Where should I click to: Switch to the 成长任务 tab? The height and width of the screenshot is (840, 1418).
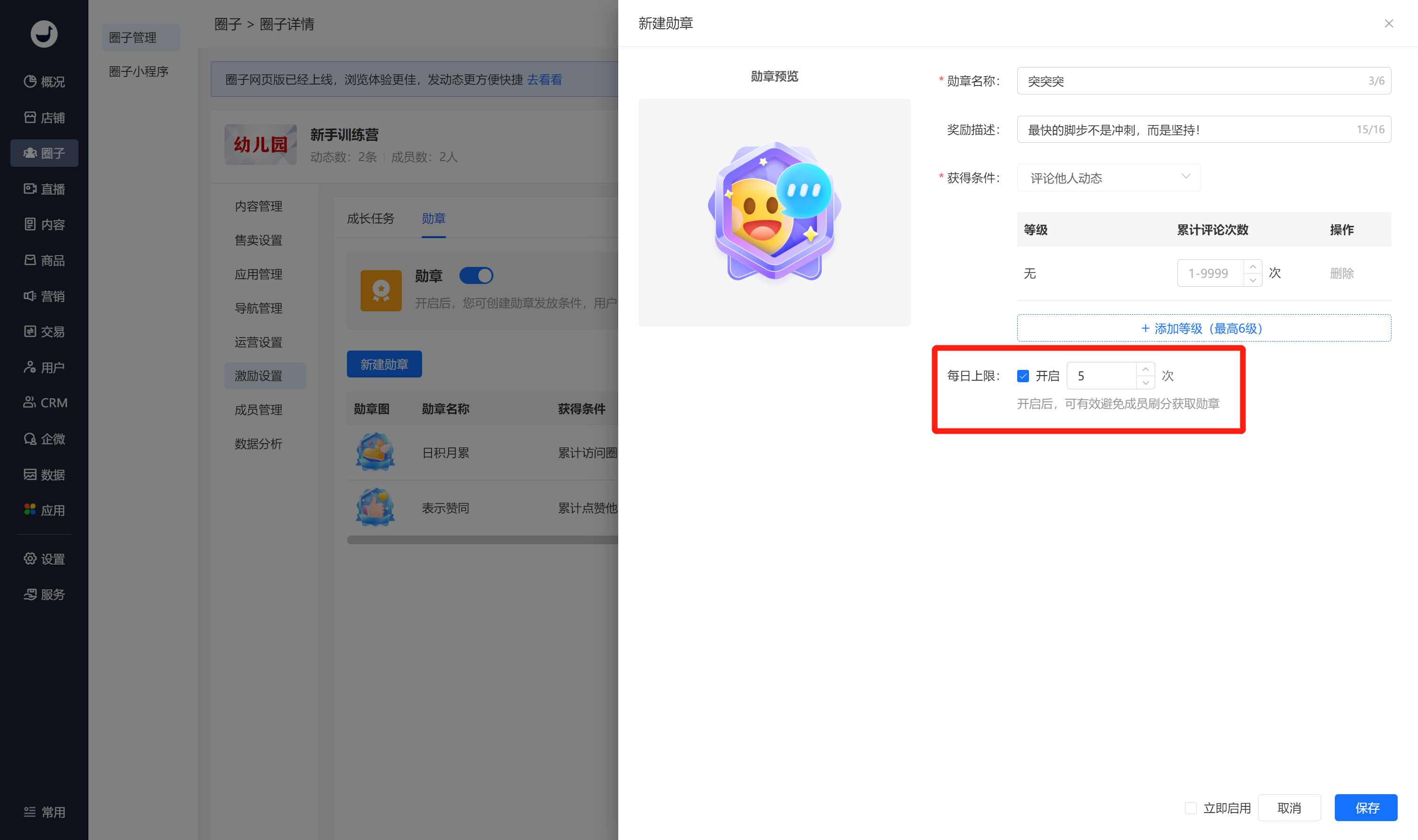click(371, 218)
